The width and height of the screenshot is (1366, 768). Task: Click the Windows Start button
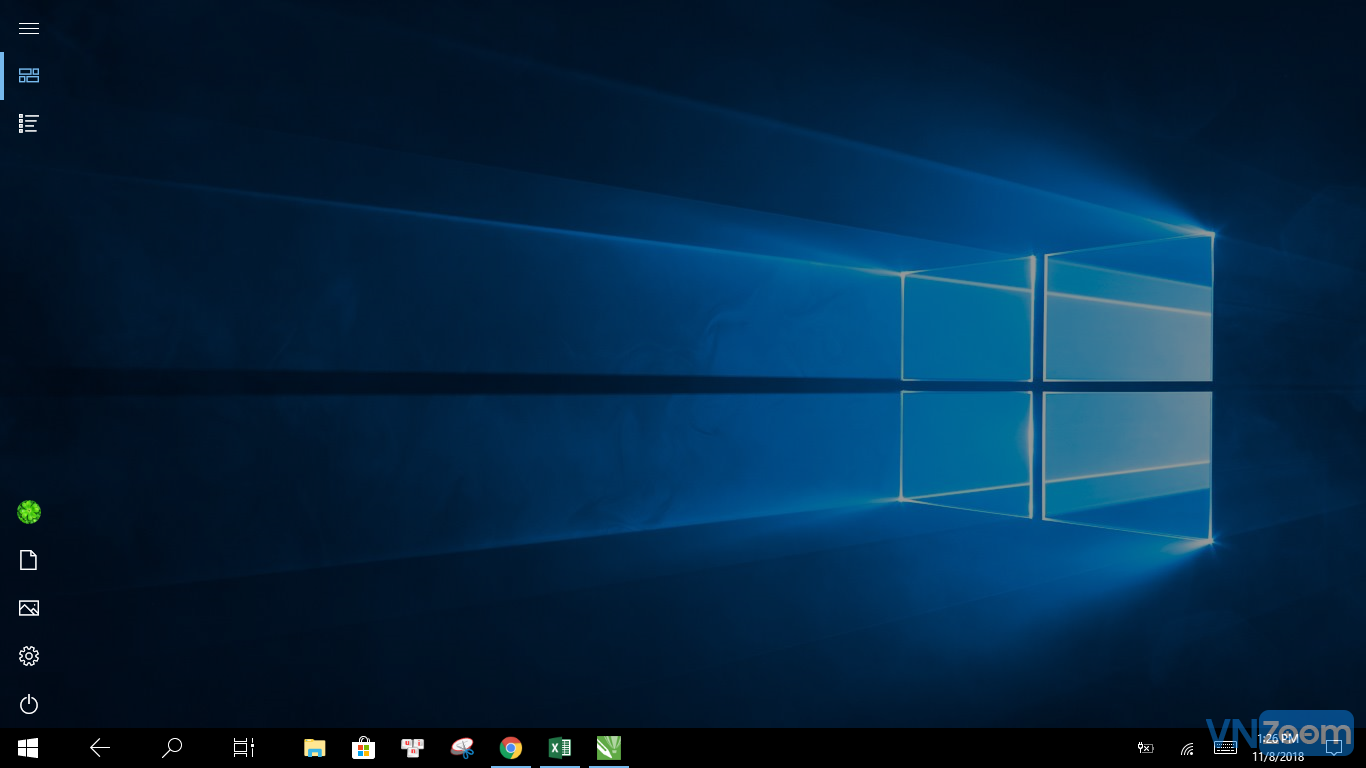point(28,747)
